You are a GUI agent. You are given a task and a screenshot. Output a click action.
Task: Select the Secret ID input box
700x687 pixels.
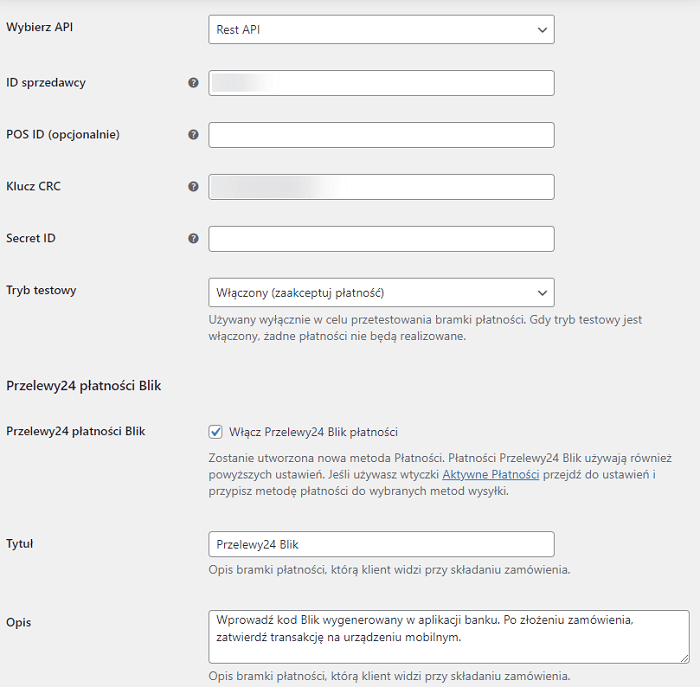click(381, 239)
